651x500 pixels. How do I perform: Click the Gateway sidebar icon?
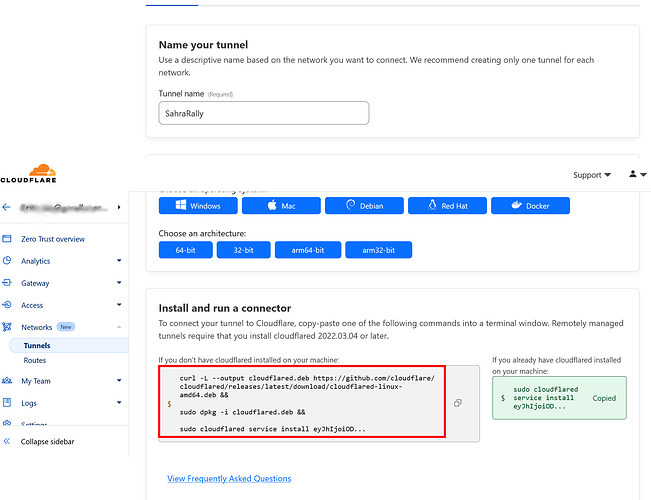[7, 283]
